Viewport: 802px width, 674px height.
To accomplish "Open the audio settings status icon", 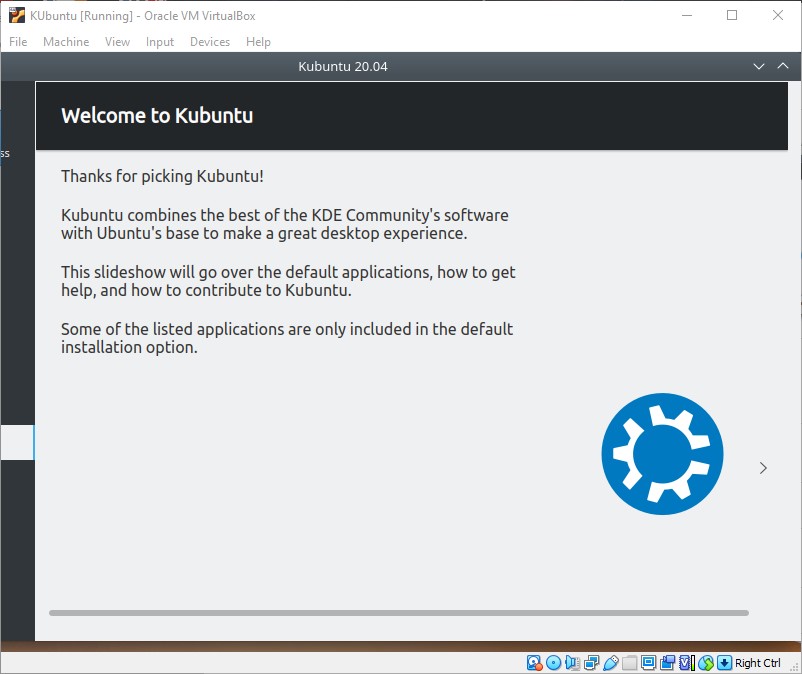I will tap(572, 663).
